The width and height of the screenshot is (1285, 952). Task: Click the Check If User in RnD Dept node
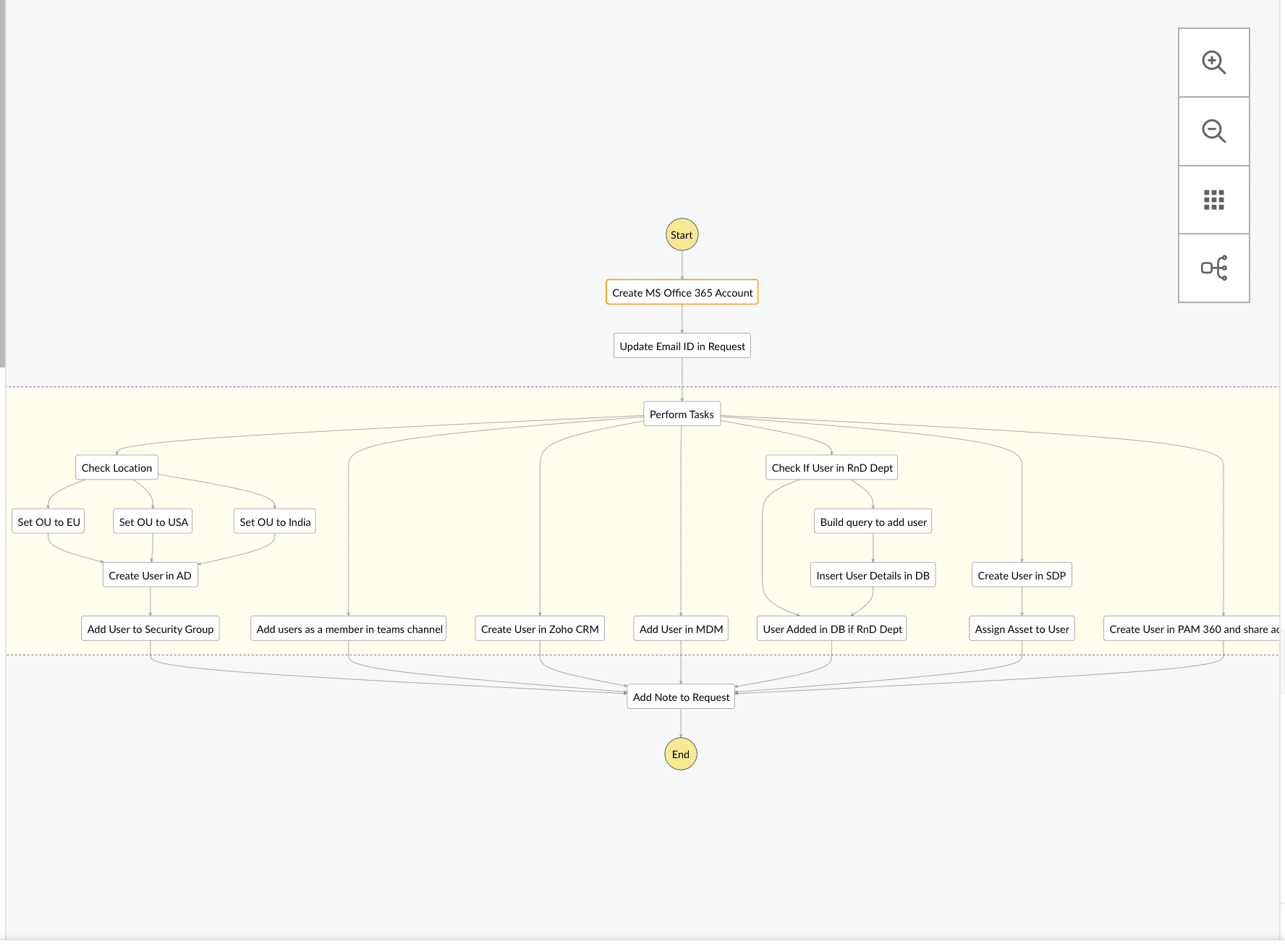click(831, 467)
